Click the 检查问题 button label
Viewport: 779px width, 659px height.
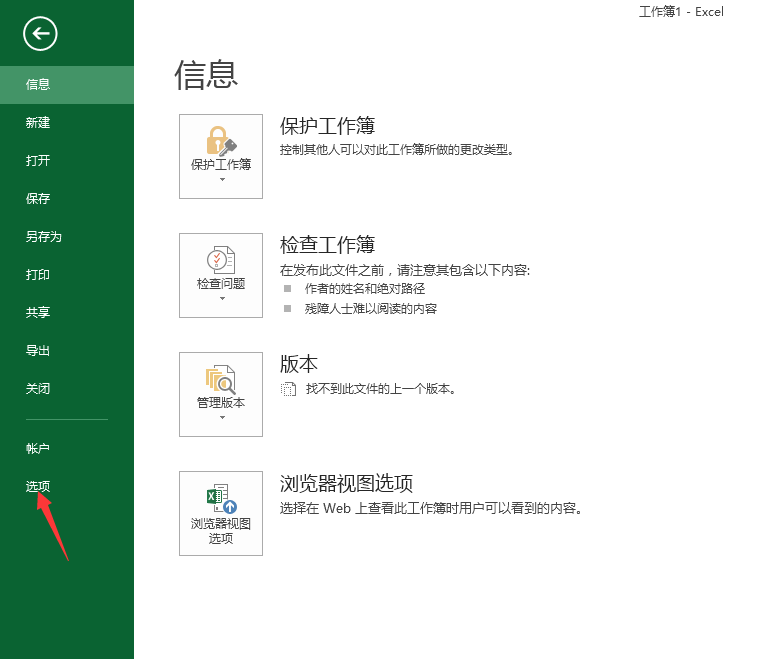(x=221, y=284)
